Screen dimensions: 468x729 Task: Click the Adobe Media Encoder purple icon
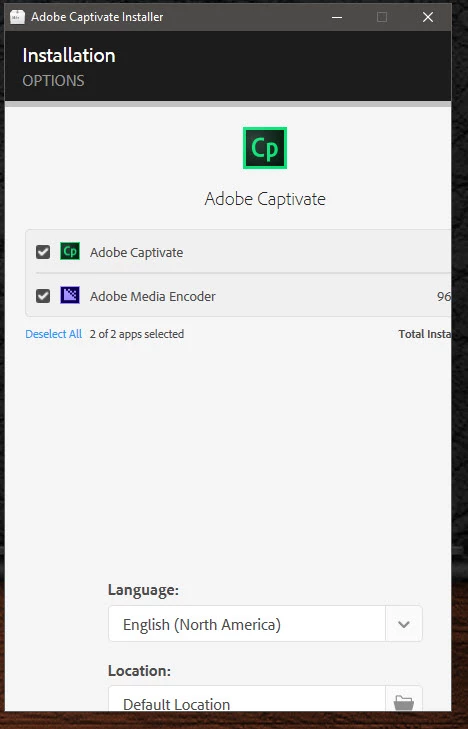[x=70, y=295]
